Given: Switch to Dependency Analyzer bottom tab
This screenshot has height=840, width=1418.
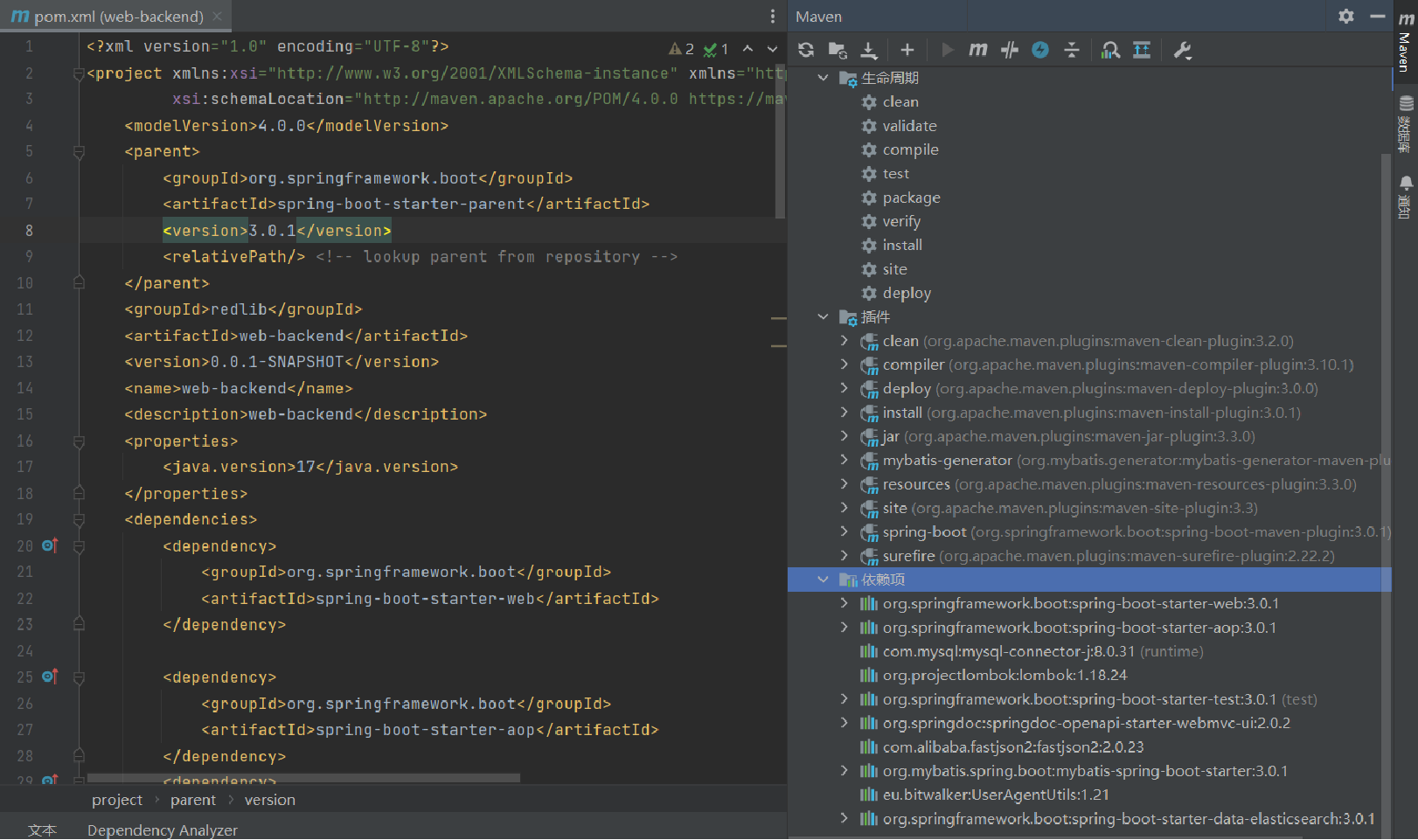Looking at the screenshot, I should point(163,830).
